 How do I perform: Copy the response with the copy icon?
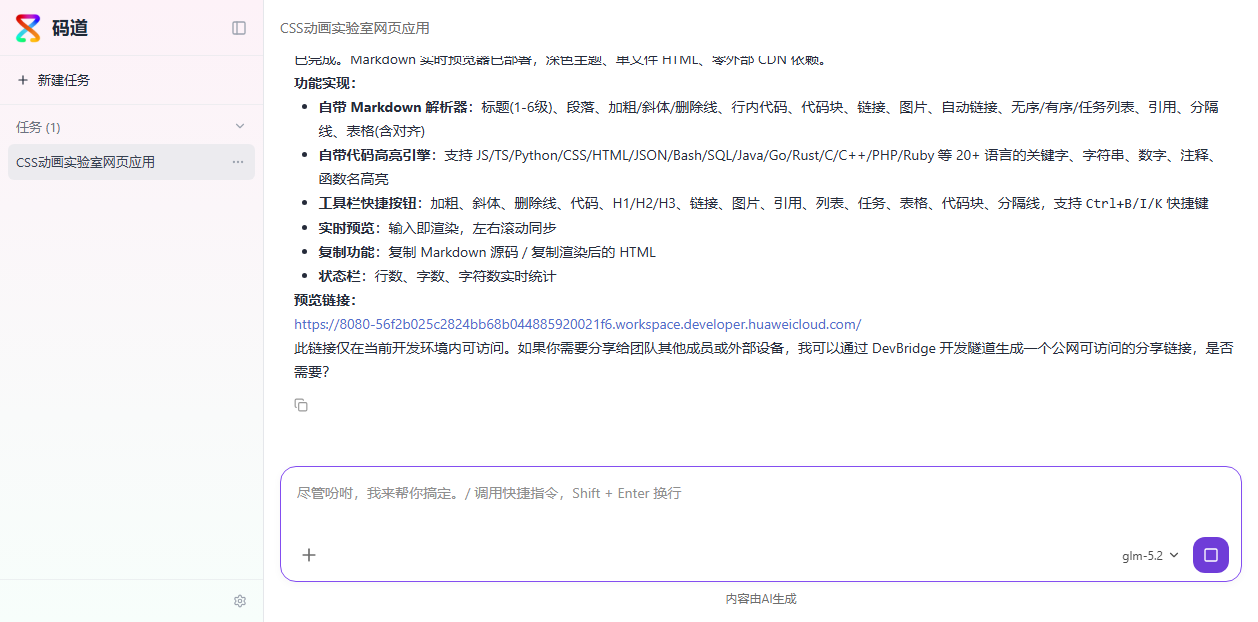pos(301,405)
